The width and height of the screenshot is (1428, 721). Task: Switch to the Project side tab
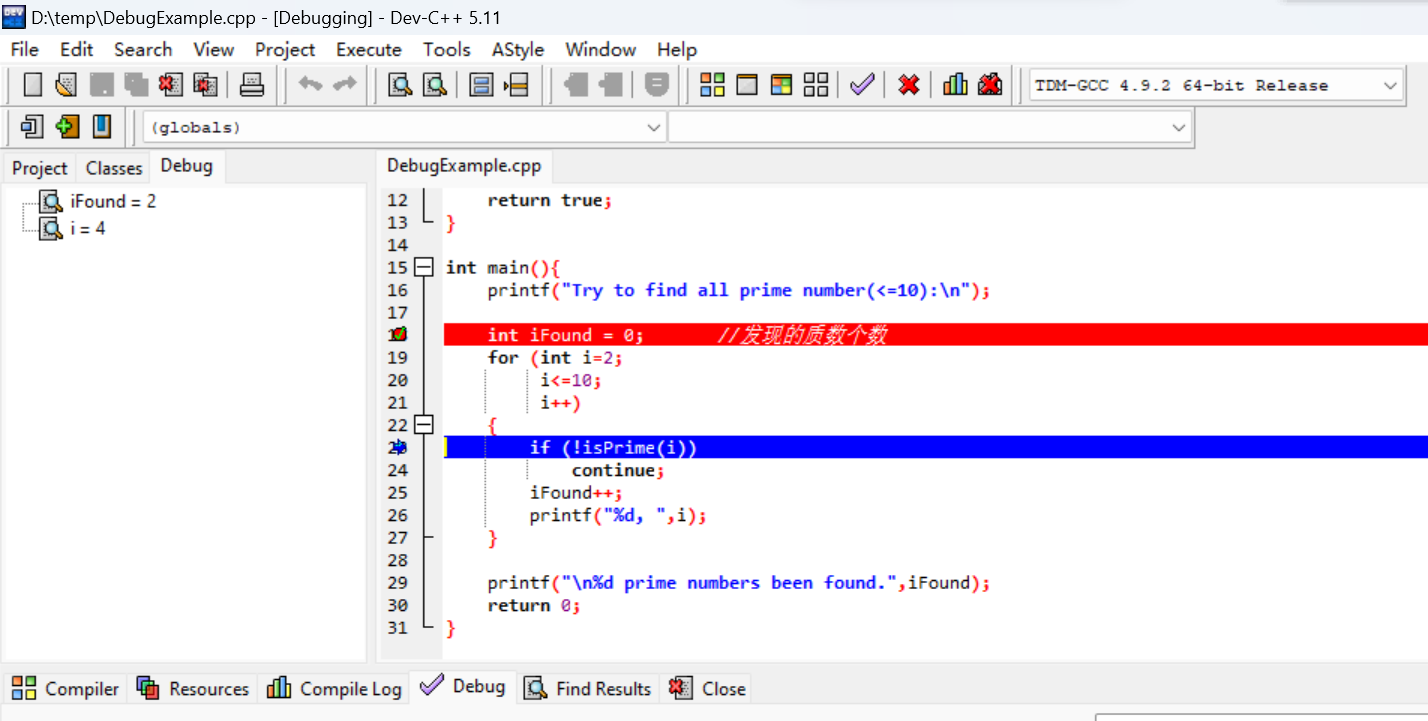pos(40,168)
